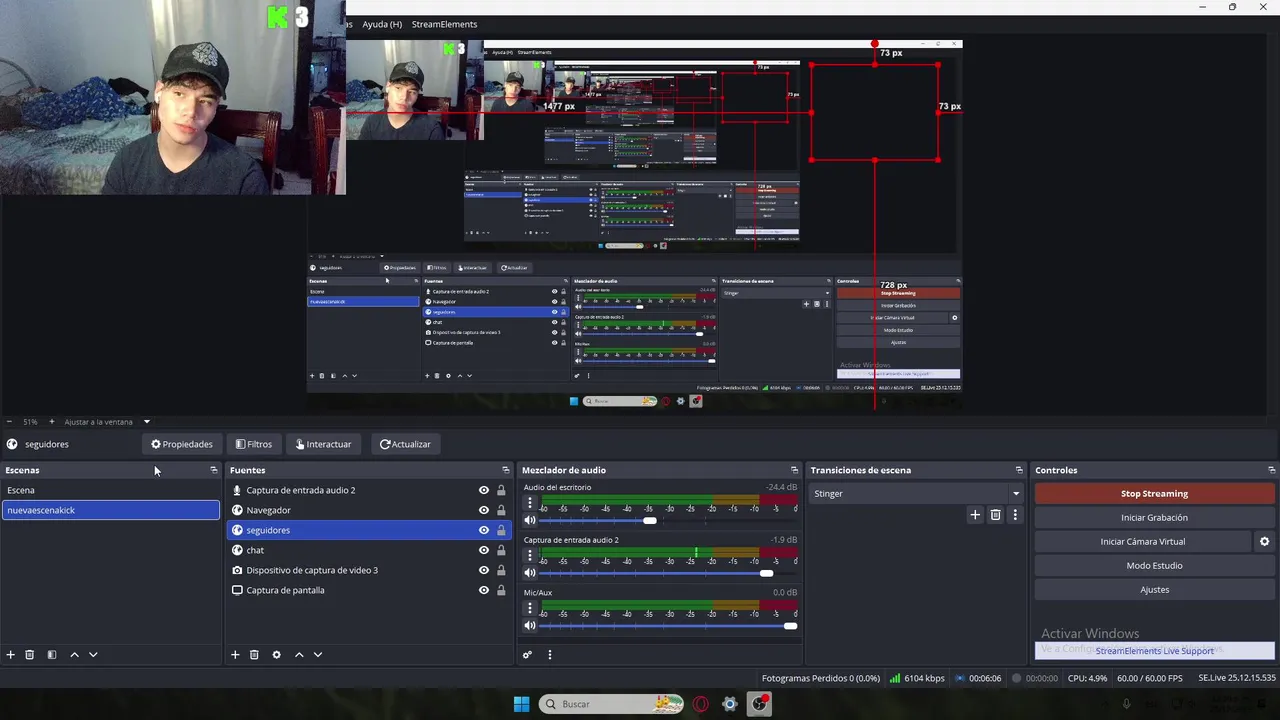This screenshot has width=1280, height=720.
Task: Click Iniciar Grabación button
Action: [1154, 517]
